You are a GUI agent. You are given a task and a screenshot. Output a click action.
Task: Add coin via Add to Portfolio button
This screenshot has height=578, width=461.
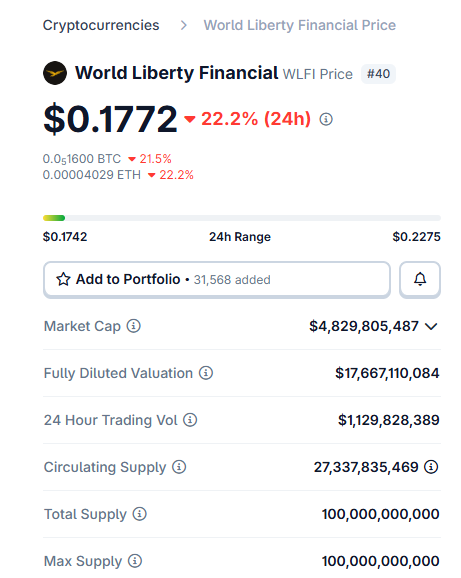[x=217, y=279]
